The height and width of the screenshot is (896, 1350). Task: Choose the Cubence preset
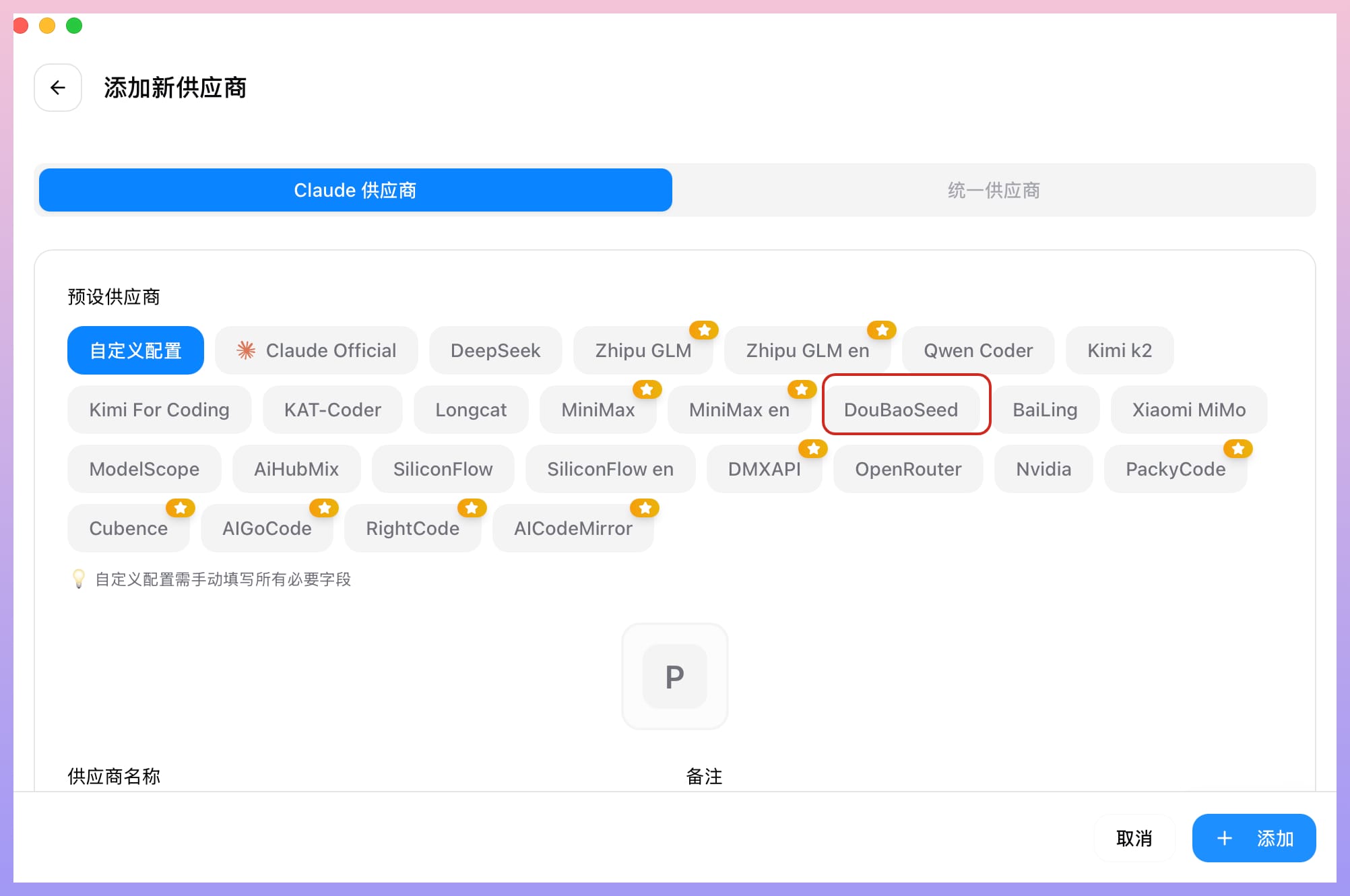(128, 528)
